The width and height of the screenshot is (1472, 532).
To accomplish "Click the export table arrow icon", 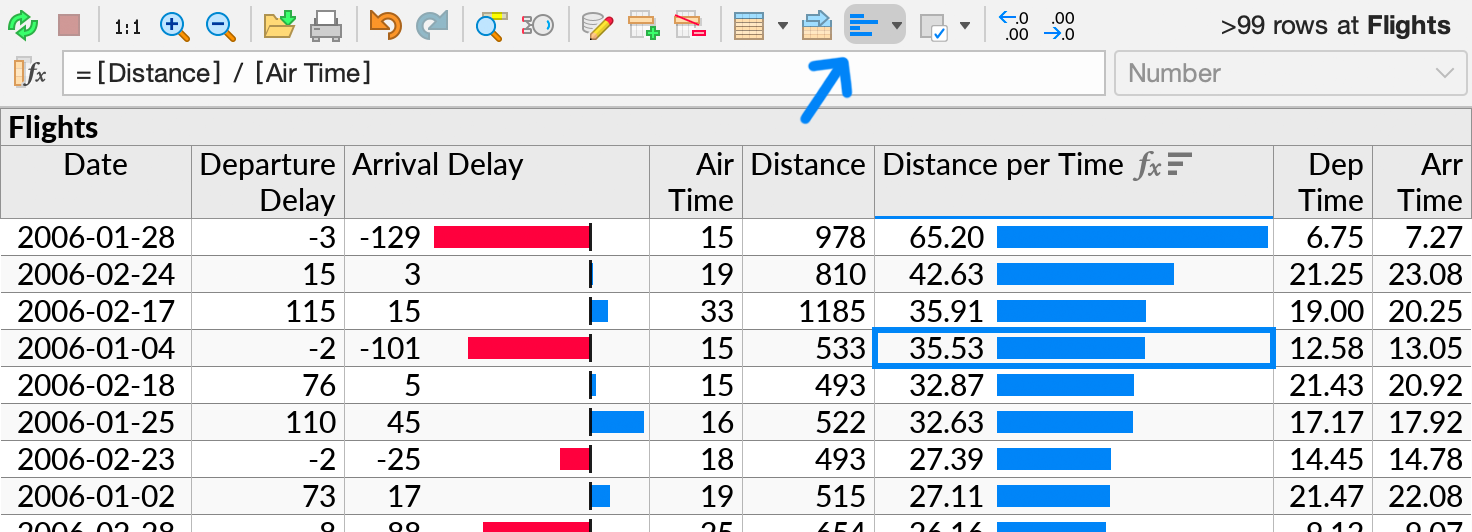I will click(x=817, y=25).
